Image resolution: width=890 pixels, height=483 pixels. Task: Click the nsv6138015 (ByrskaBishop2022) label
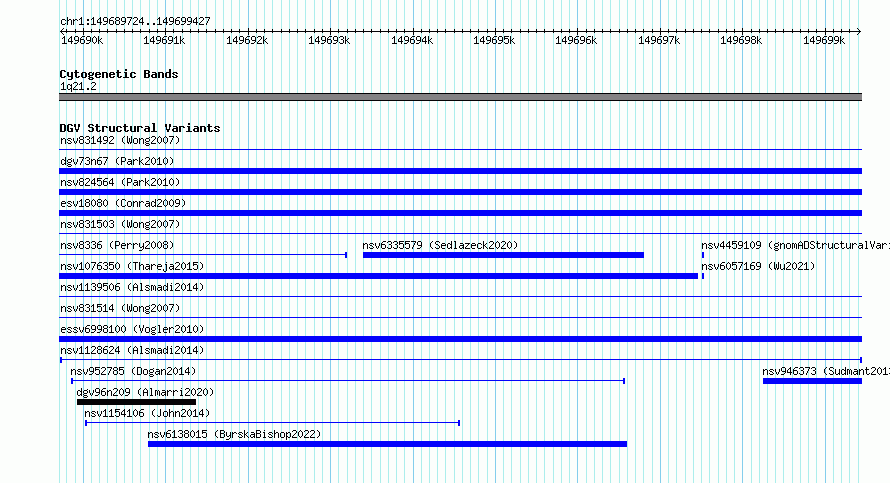234,434
